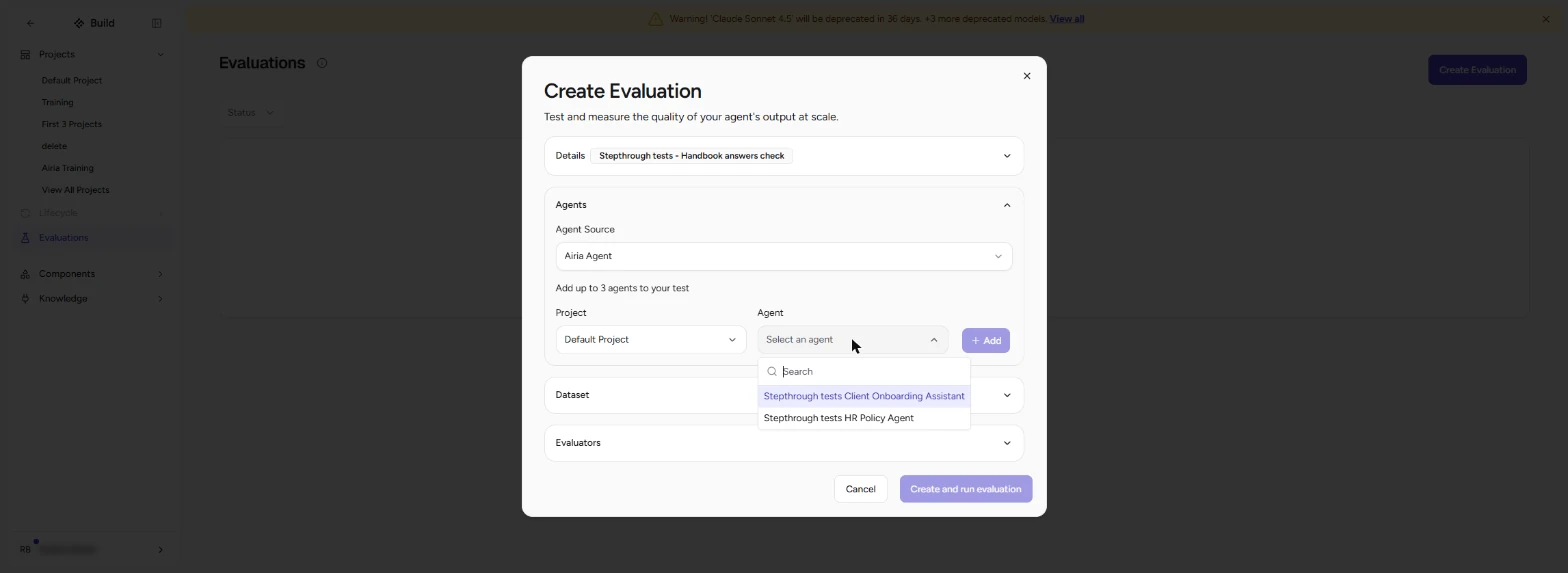Click the Knowledge chevron arrow
The width and height of the screenshot is (1568, 573).
pyautogui.click(x=160, y=299)
